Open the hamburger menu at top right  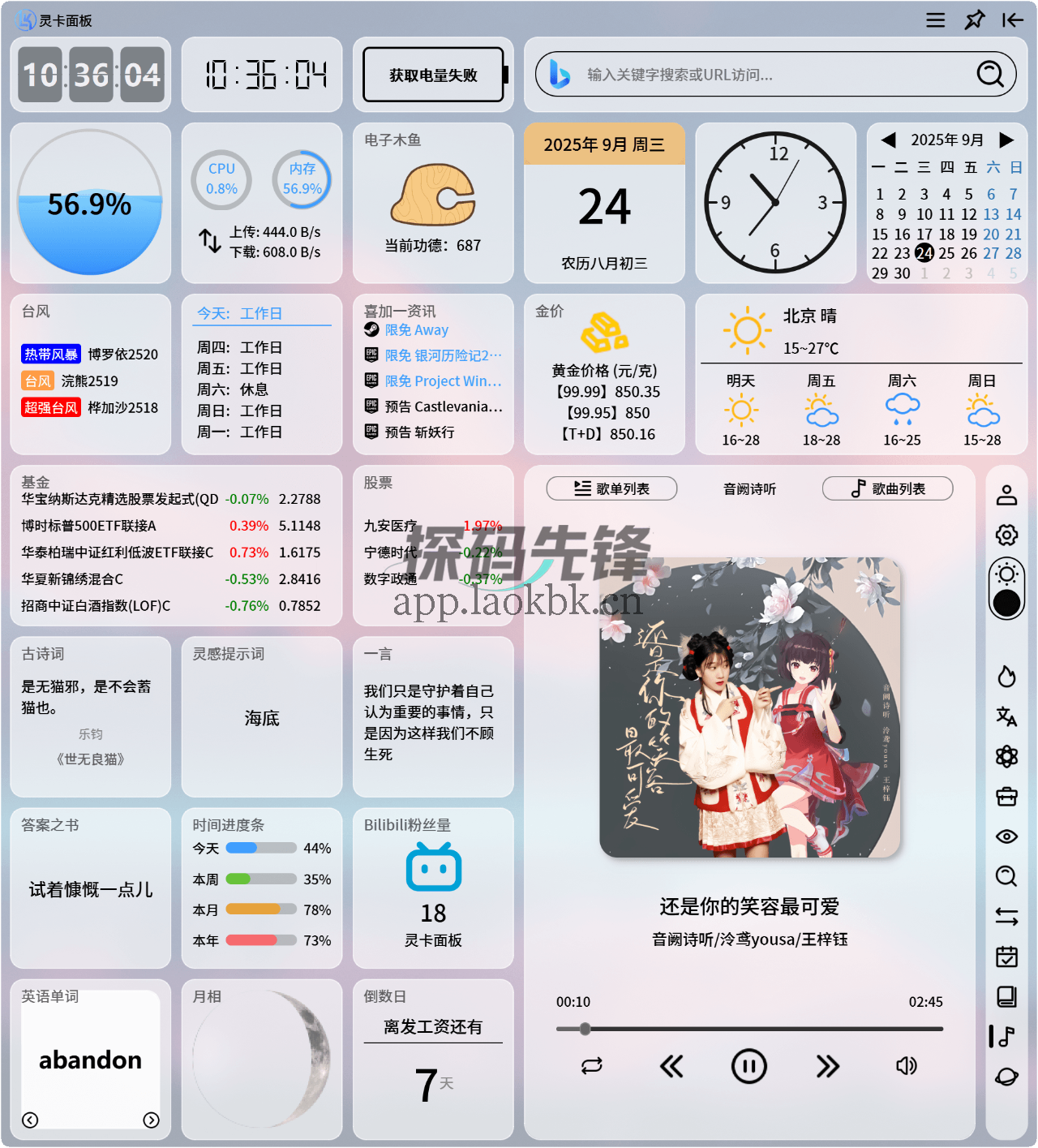click(x=935, y=20)
